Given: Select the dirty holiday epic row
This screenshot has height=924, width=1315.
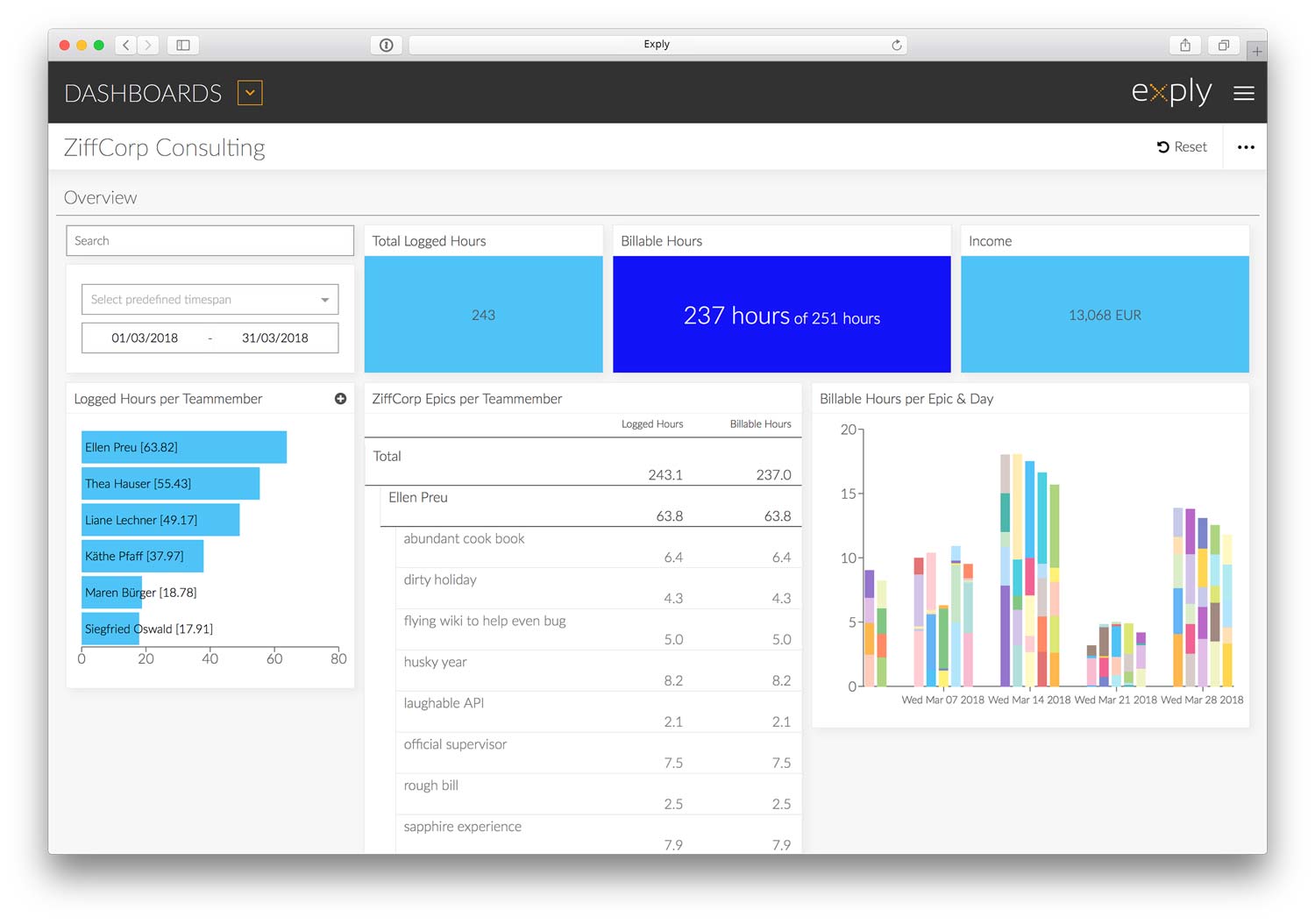Looking at the screenshot, I should coord(598,588).
